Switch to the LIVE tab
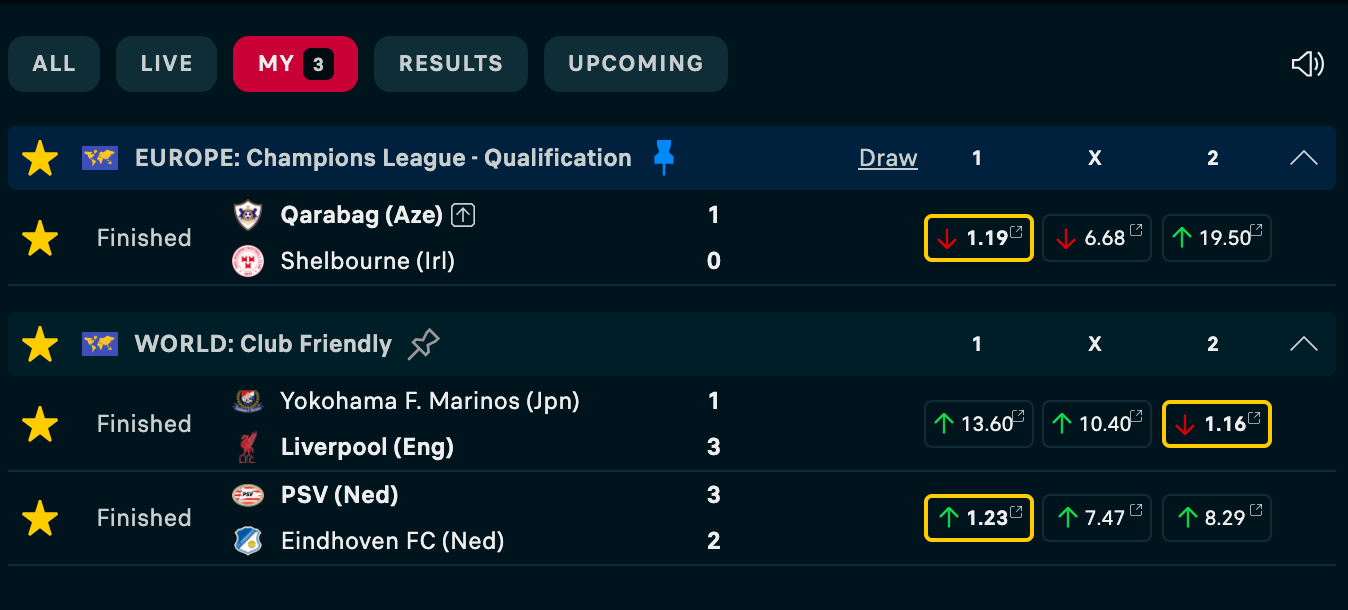Viewport: 1348px width, 610px height. [x=166, y=64]
